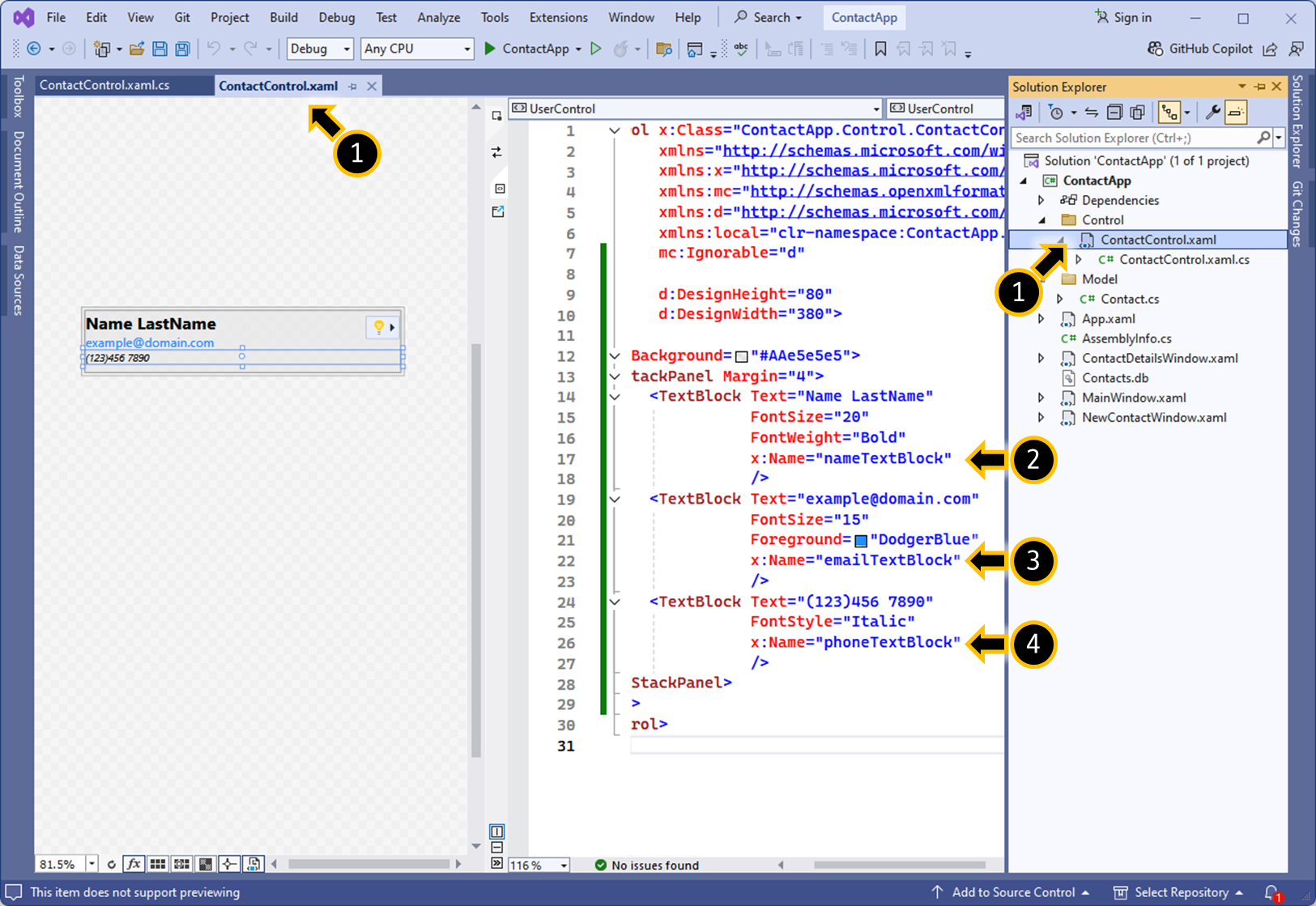The width and height of the screenshot is (1316, 906).
Task: Expand the MainWindow.xaml node
Action: click(x=1042, y=398)
